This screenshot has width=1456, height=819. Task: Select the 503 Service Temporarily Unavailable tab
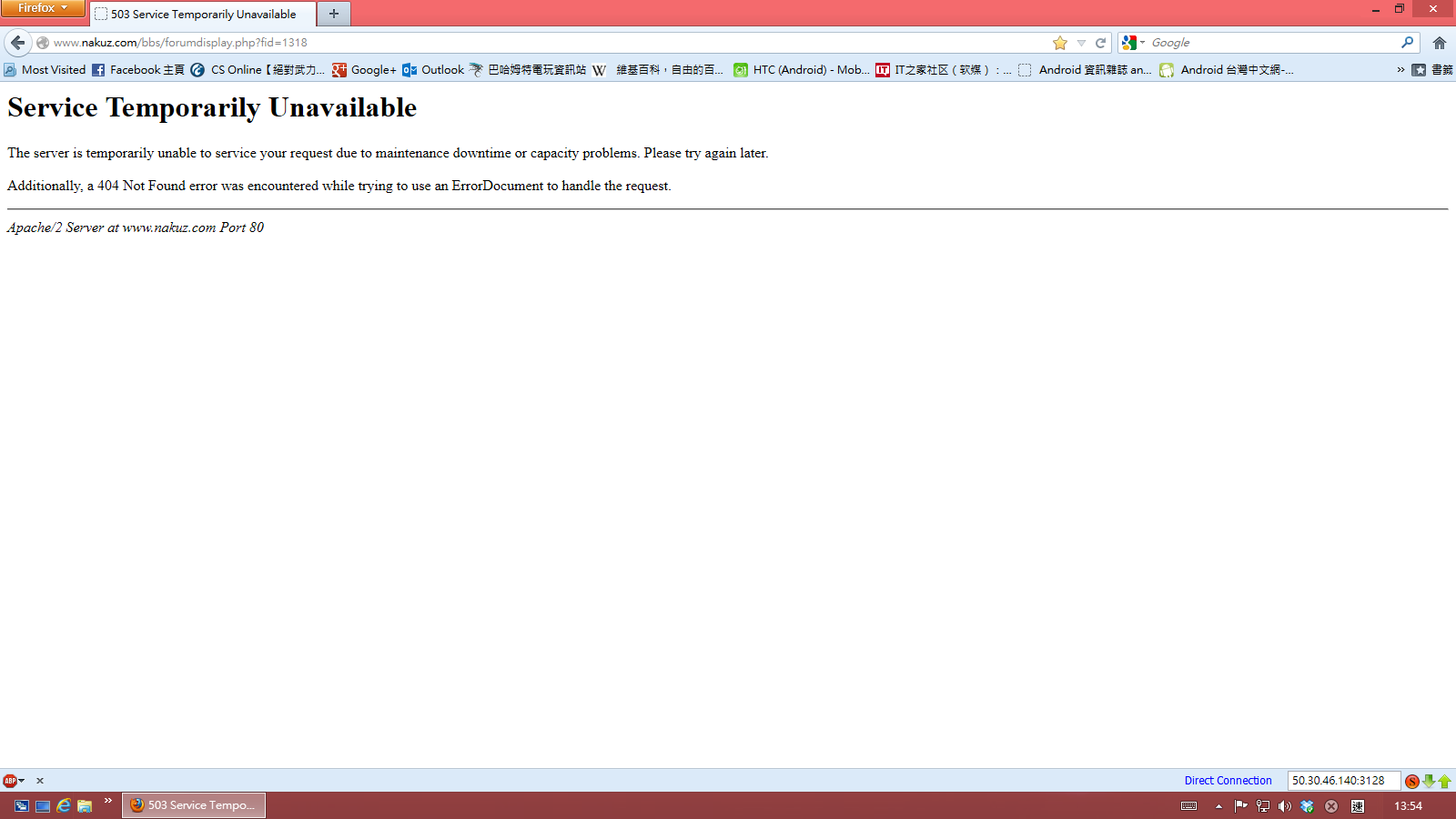coord(203,14)
